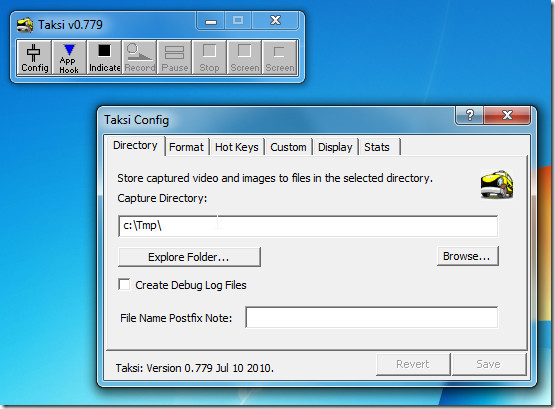The width and height of the screenshot is (555, 409).
Task: Click the Stop toolbar icon
Action: click(x=209, y=57)
